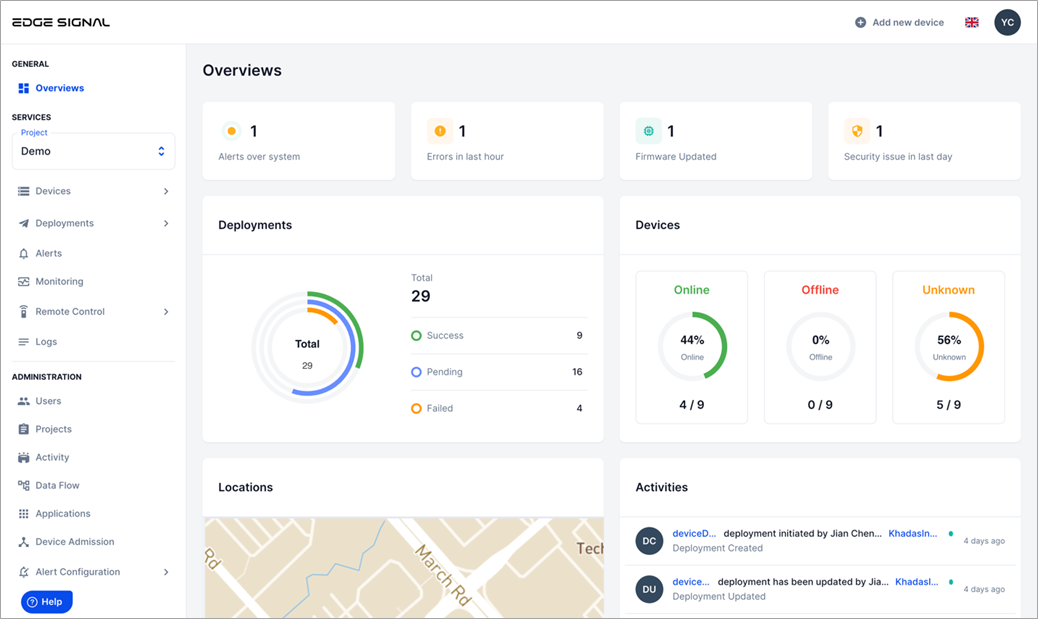
Task: Click the Device Admission icon
Action: (24, 542)
